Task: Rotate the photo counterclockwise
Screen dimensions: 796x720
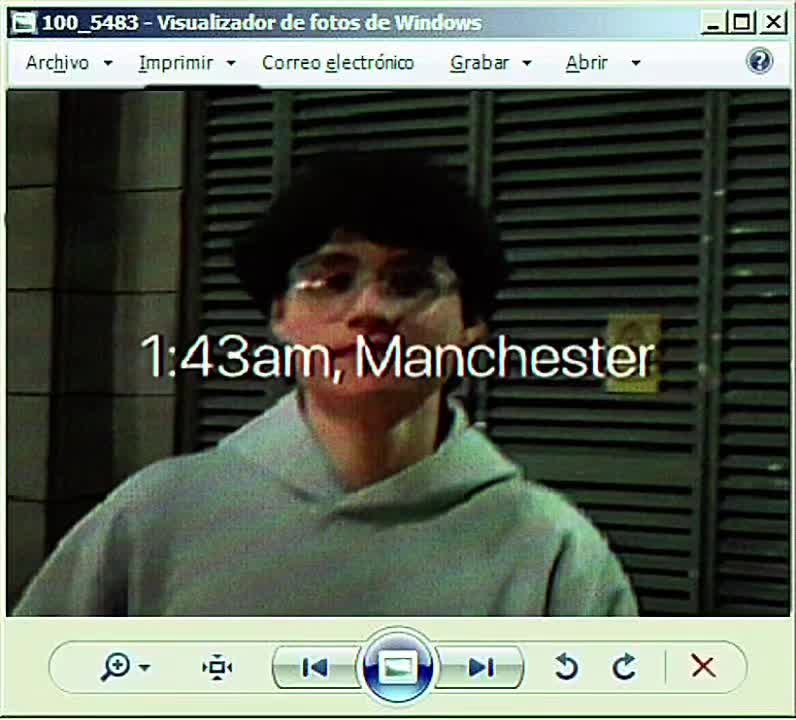Action: (567, 666)
